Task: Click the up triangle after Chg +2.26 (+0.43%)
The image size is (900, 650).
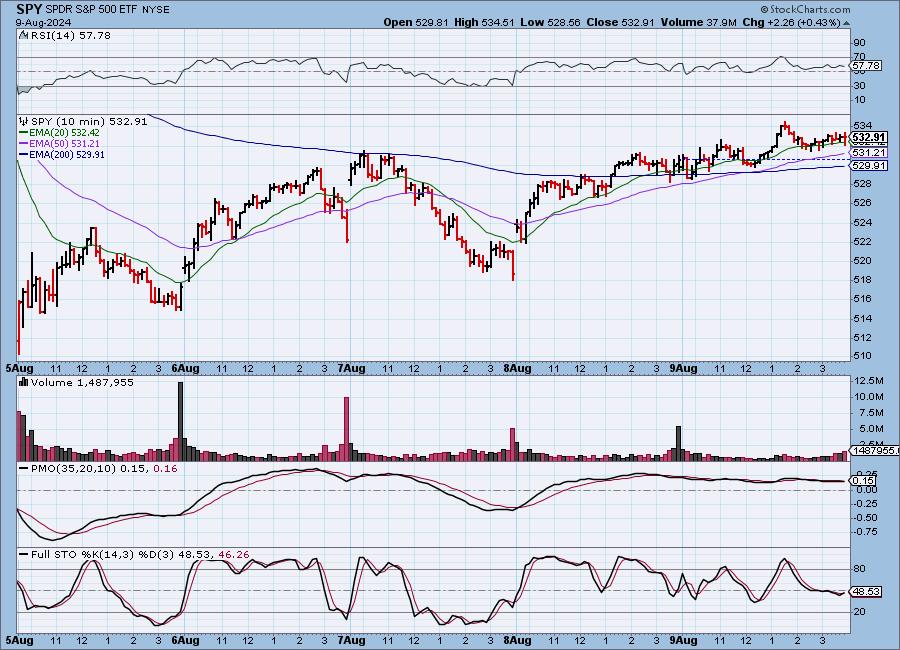Action: coord(847,23)
